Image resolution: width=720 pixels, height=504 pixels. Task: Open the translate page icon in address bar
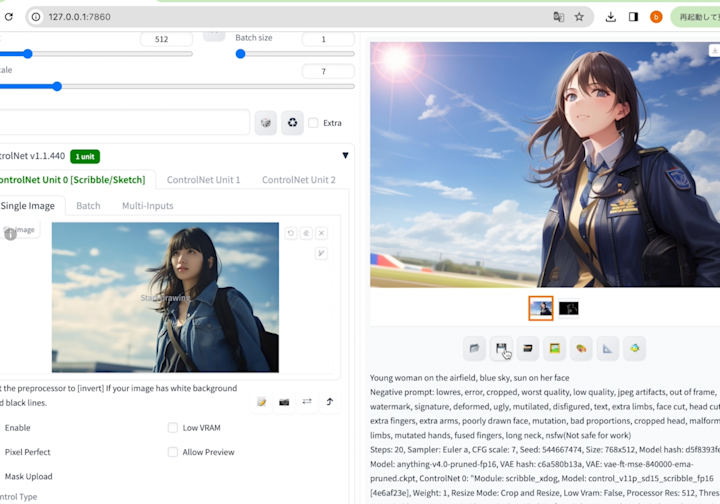click(x=558, y=17)
